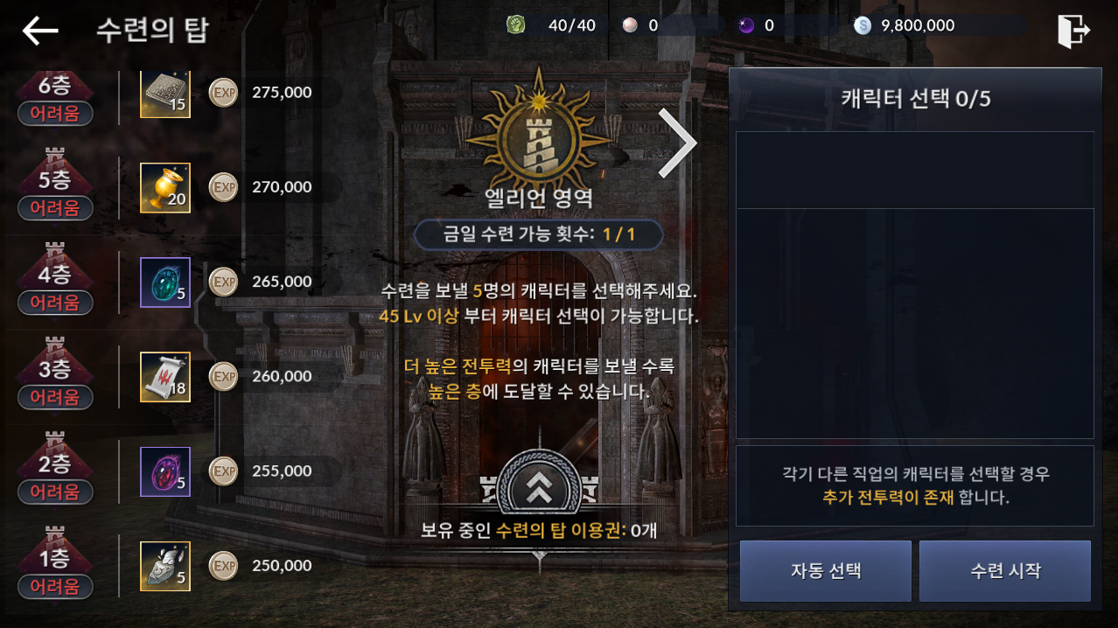The width and height of the screenshot is (1118, 628).
Task: Advance to next region with the right chevron
Action: pos(677,143)
